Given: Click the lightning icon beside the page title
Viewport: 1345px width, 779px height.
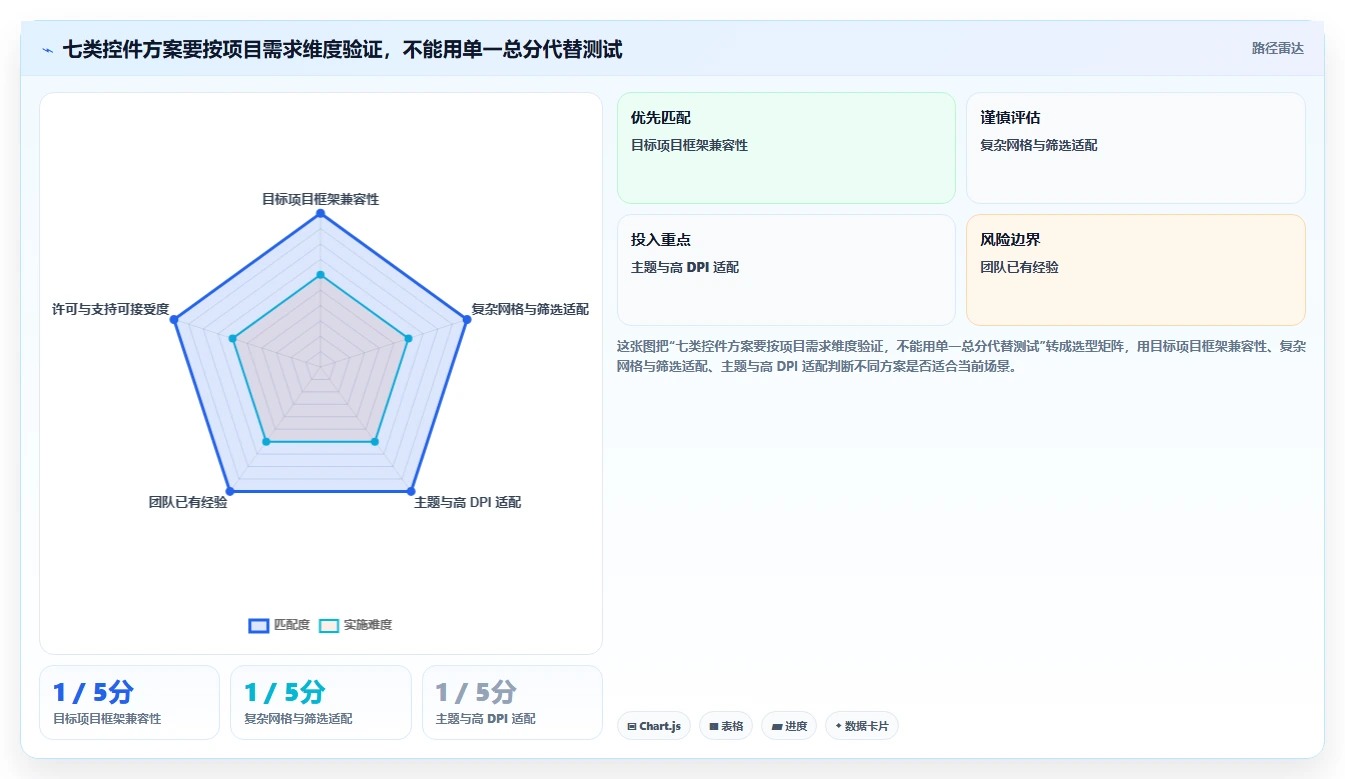Looking at the screenshot, I should (47, 50).
